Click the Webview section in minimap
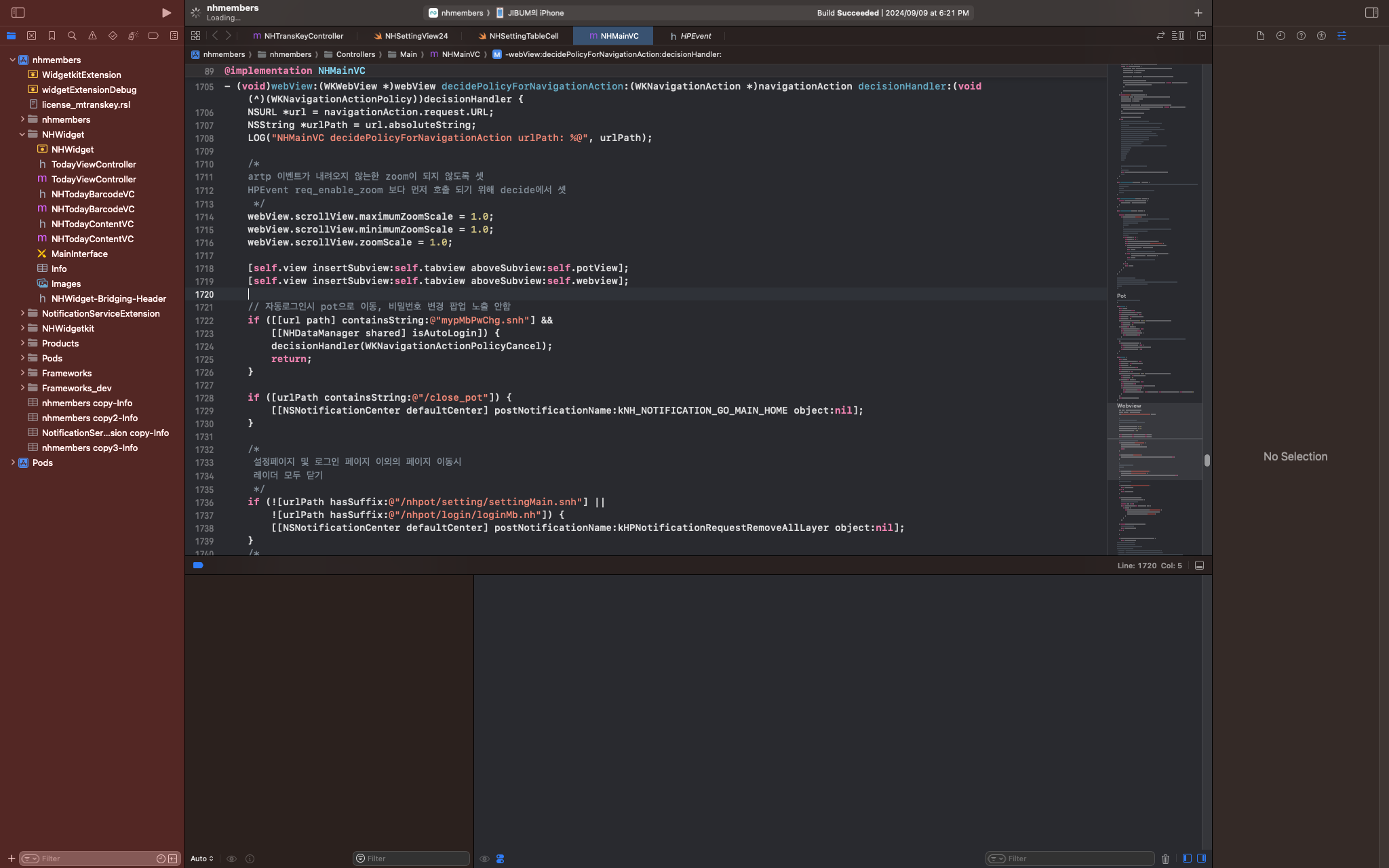 click(x=1129, y=406)
